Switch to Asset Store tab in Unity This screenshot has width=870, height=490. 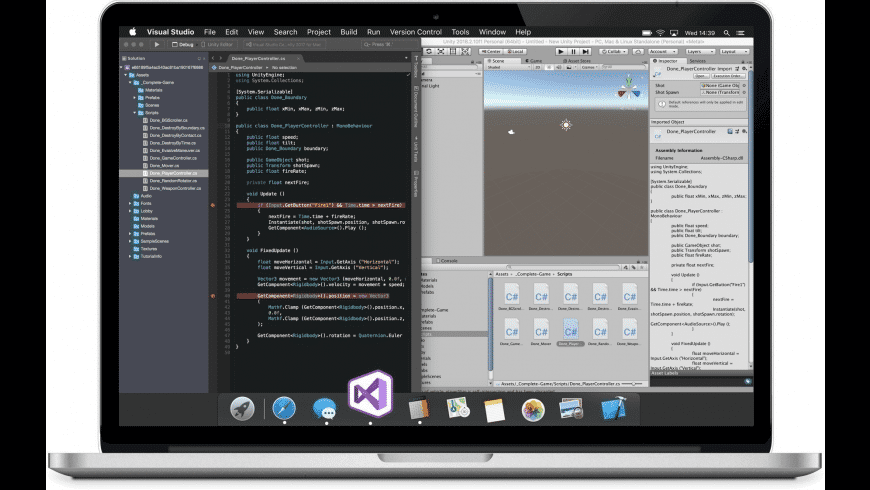576,60
